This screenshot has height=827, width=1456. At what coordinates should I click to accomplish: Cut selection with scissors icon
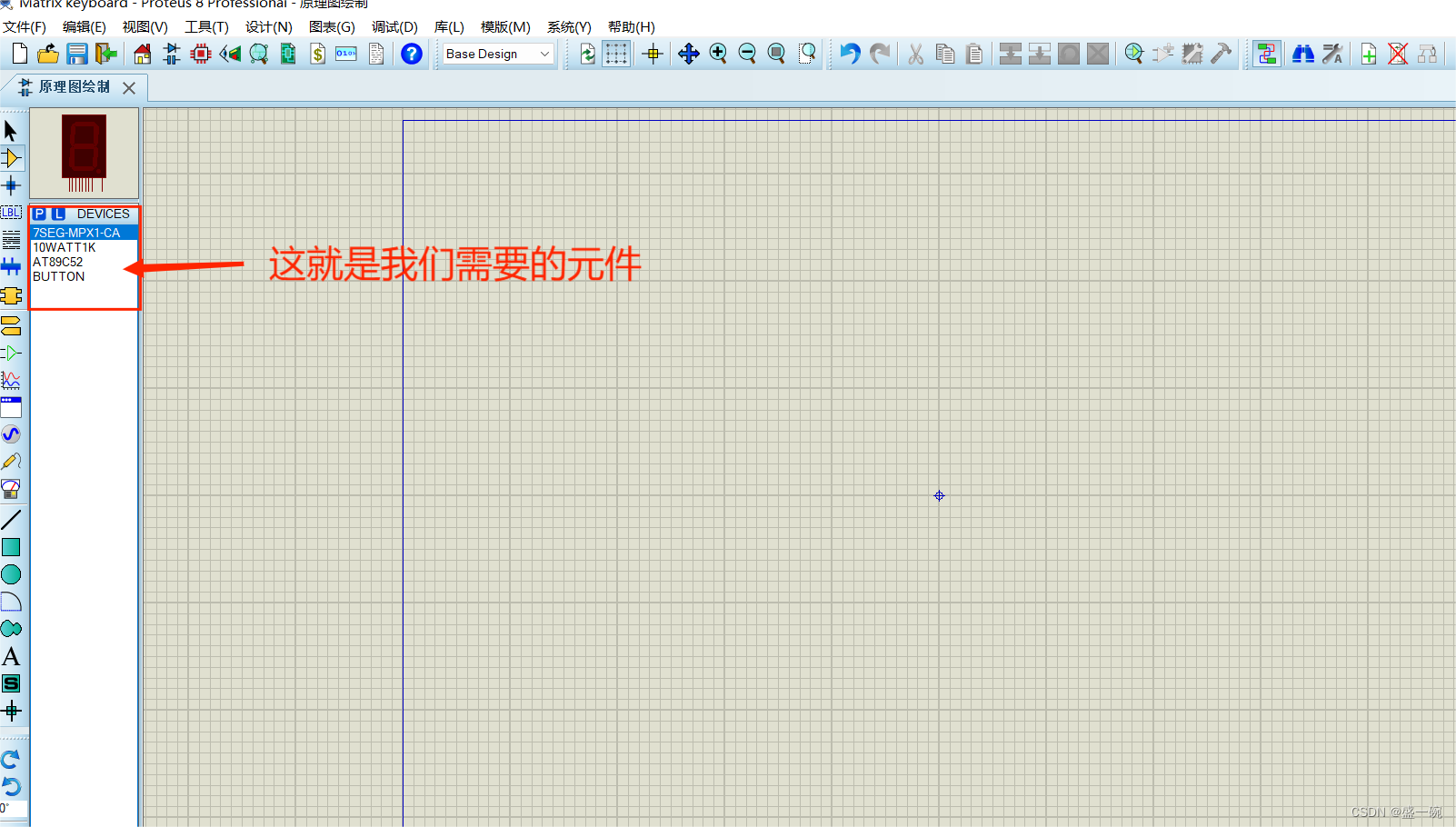[916, 54]
